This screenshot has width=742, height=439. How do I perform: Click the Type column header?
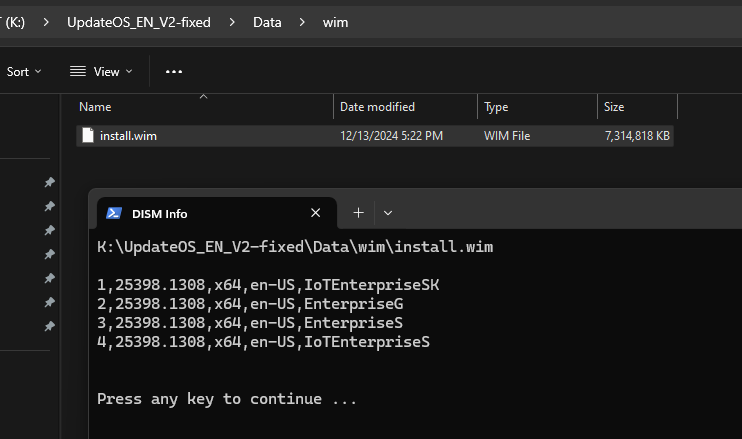click(x=497, y=107)
